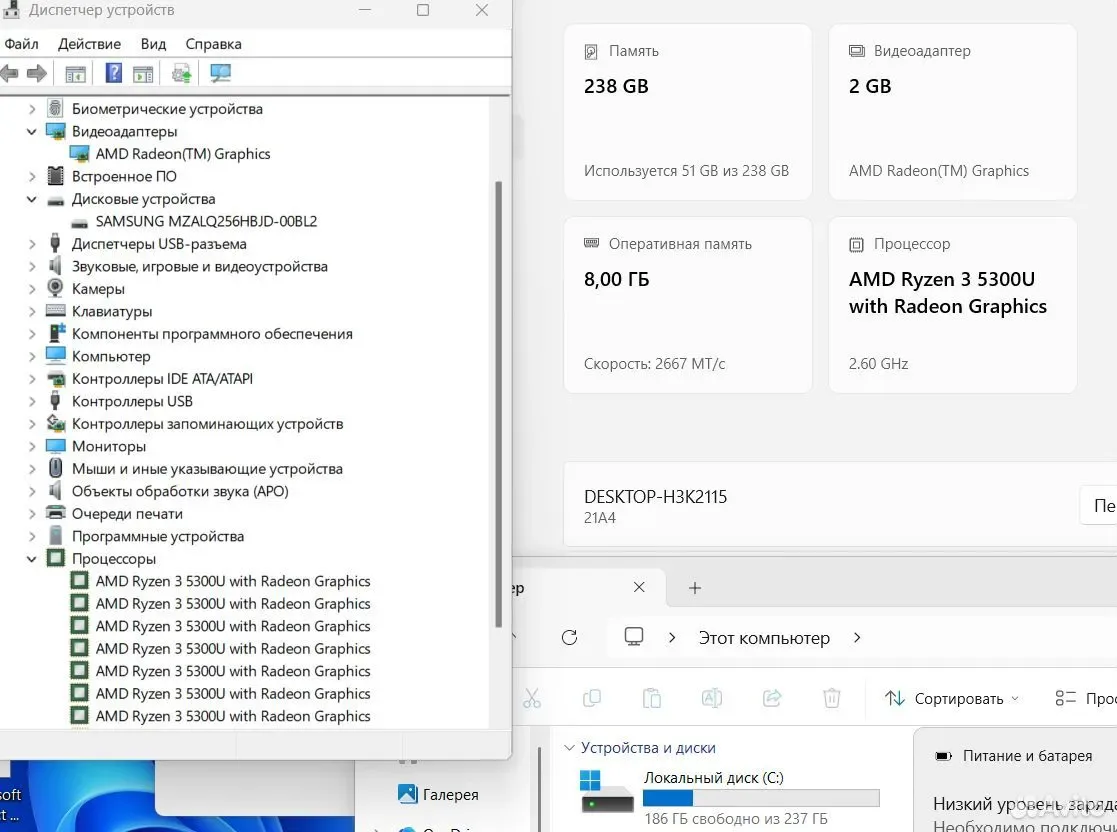This screenshot has height=832, width=1117.
Task: Select SAMSUNG MZALQ256HBJD-00BL2 disk entry
Action: coord(207,222)
